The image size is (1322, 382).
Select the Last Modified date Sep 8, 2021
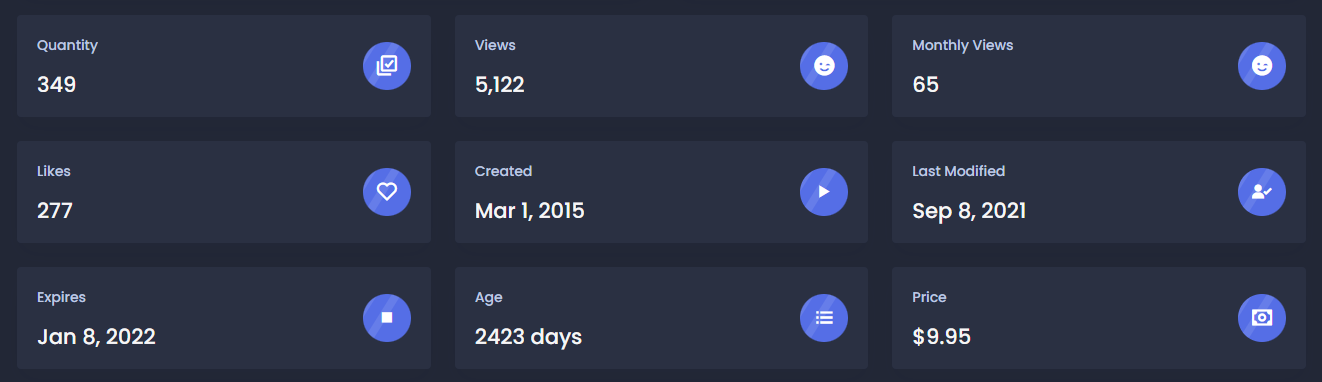[x=969, y=211]
